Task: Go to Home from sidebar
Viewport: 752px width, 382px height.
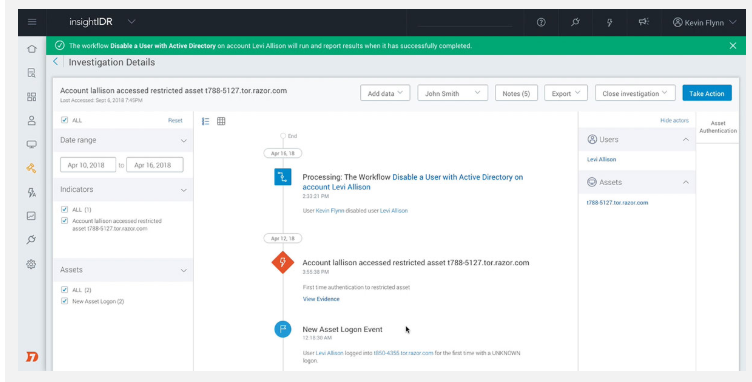Action: 32,49
